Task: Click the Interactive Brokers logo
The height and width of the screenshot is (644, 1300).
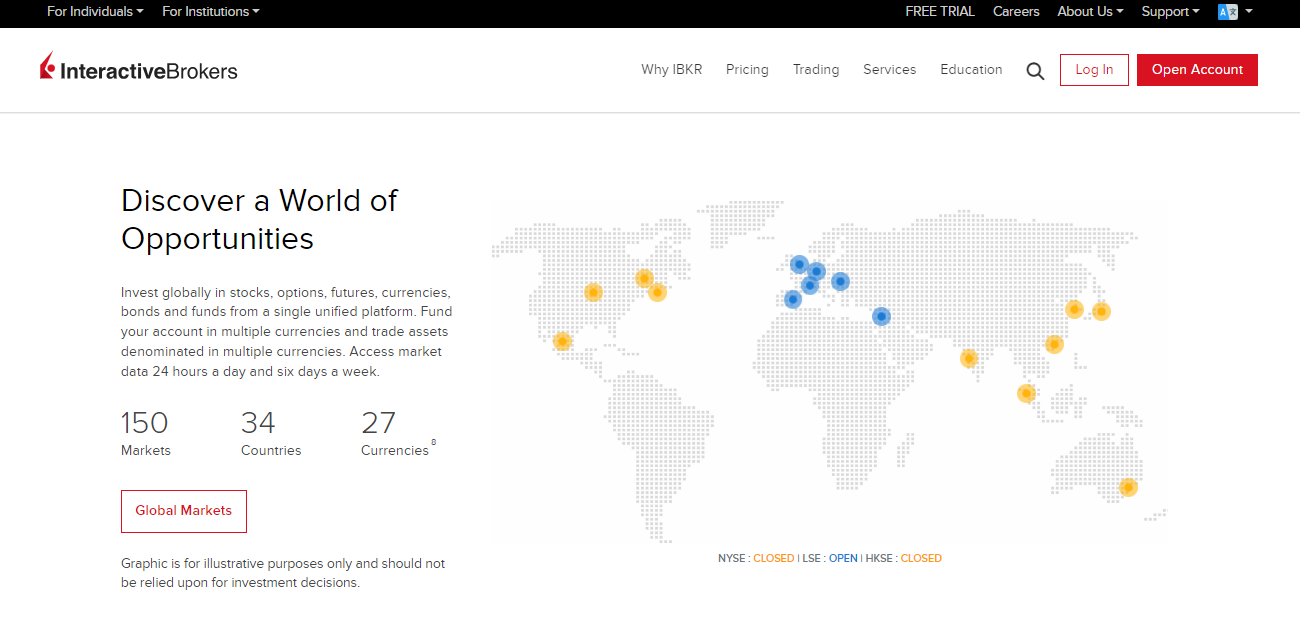Action: click(139, 69)
